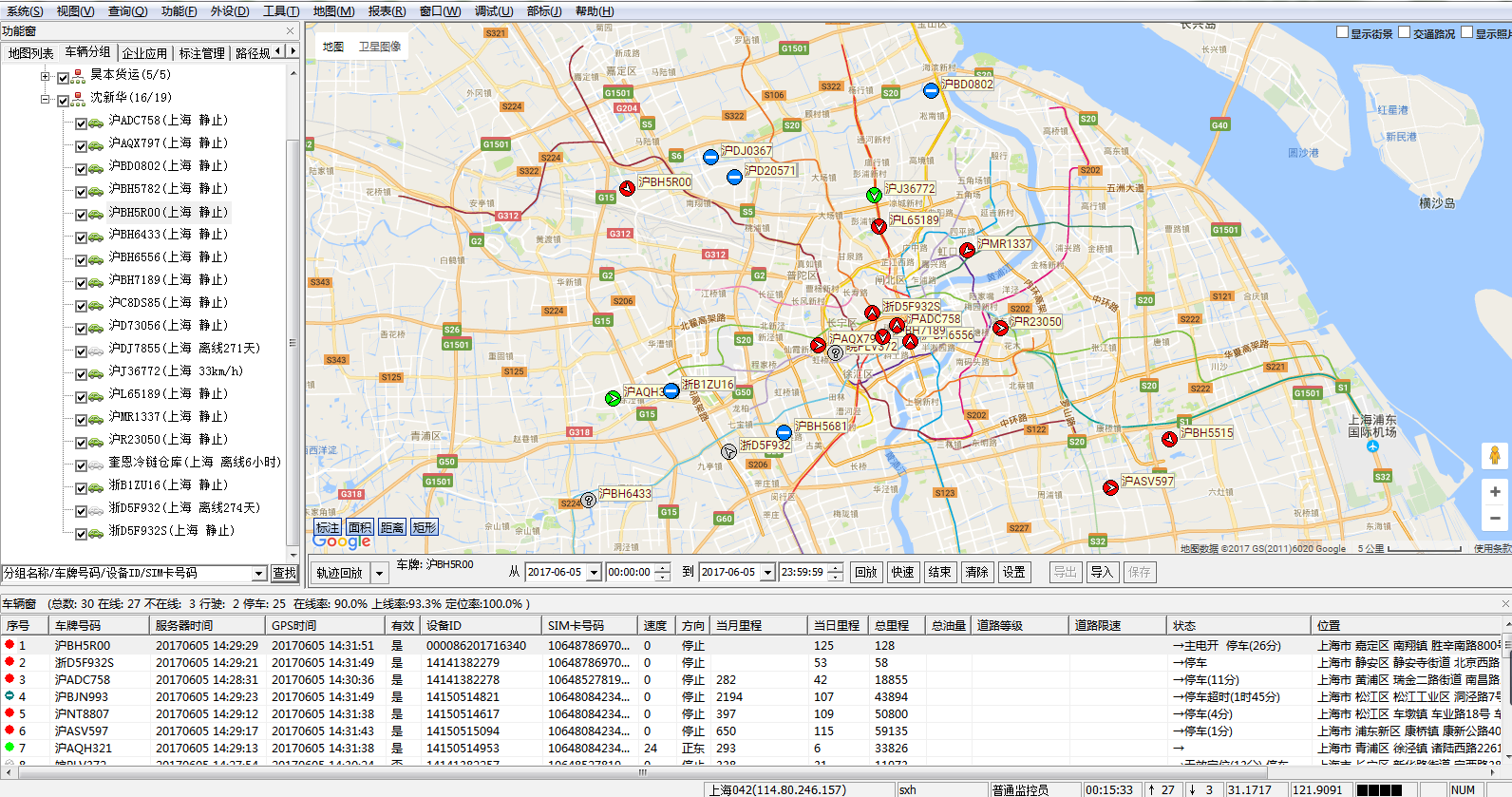Image resolution: width=1512 pixels, height=797 pixels.
Task: Enable the 显示街景 checkbox
Action: tap(1342, 33)
